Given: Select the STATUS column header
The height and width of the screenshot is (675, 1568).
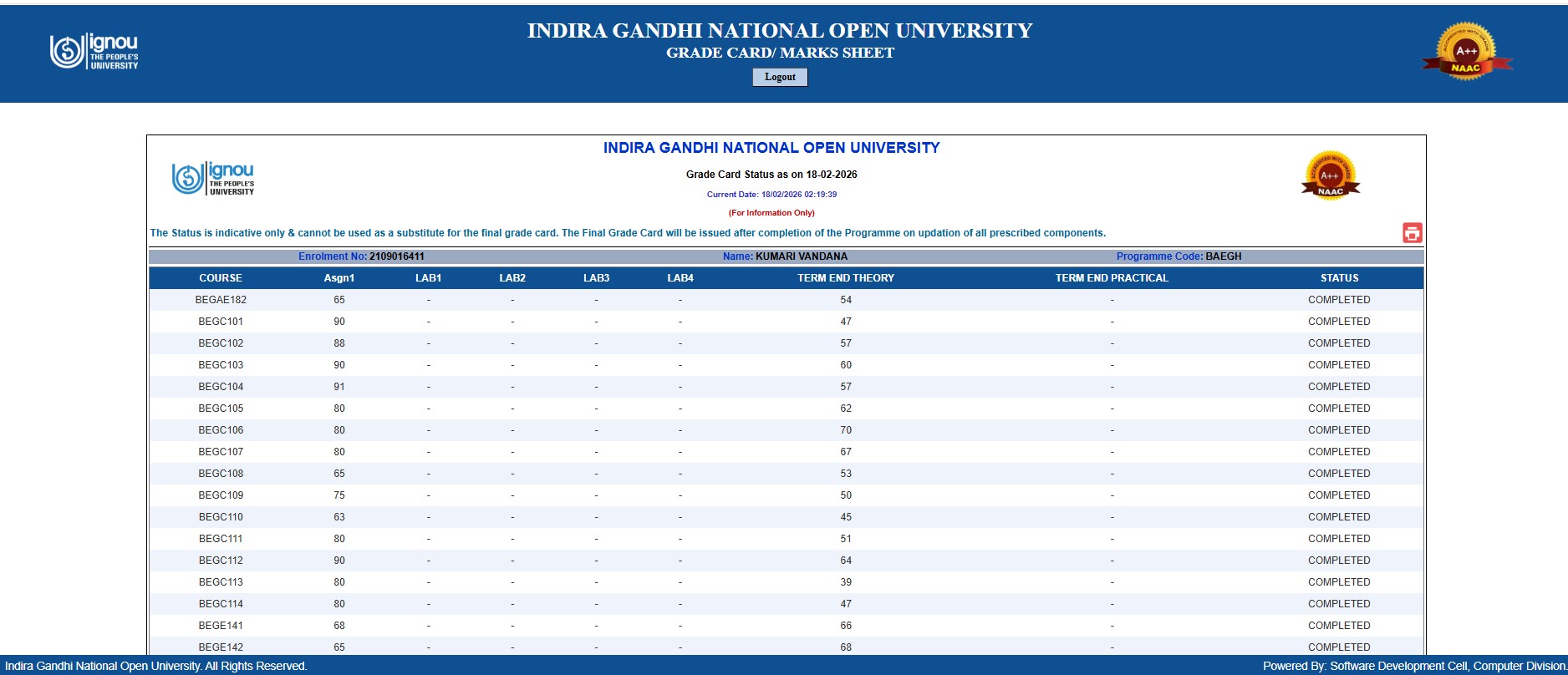Looking at the screenshot, I should 1340,278.
